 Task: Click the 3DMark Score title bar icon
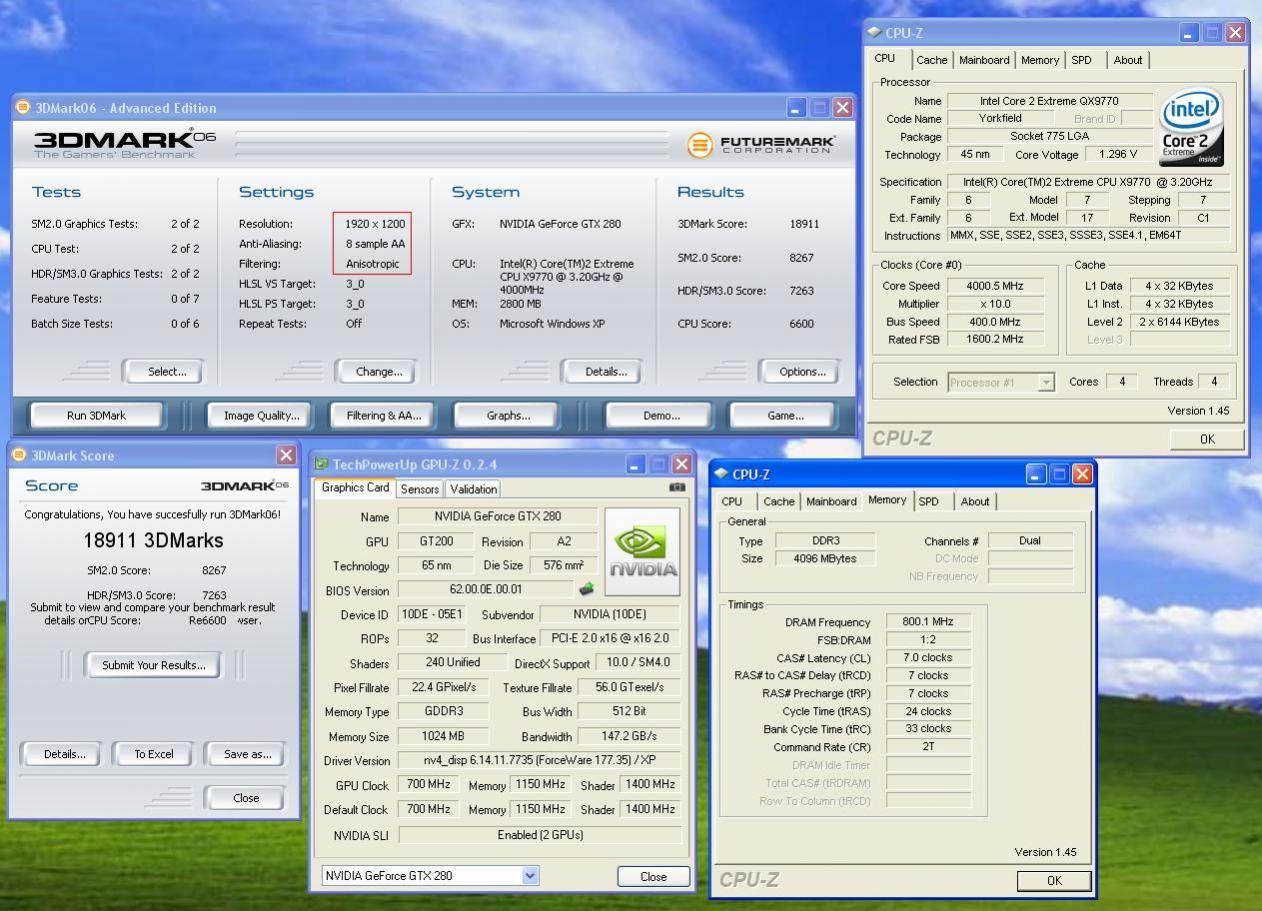[x=19, y=455]
